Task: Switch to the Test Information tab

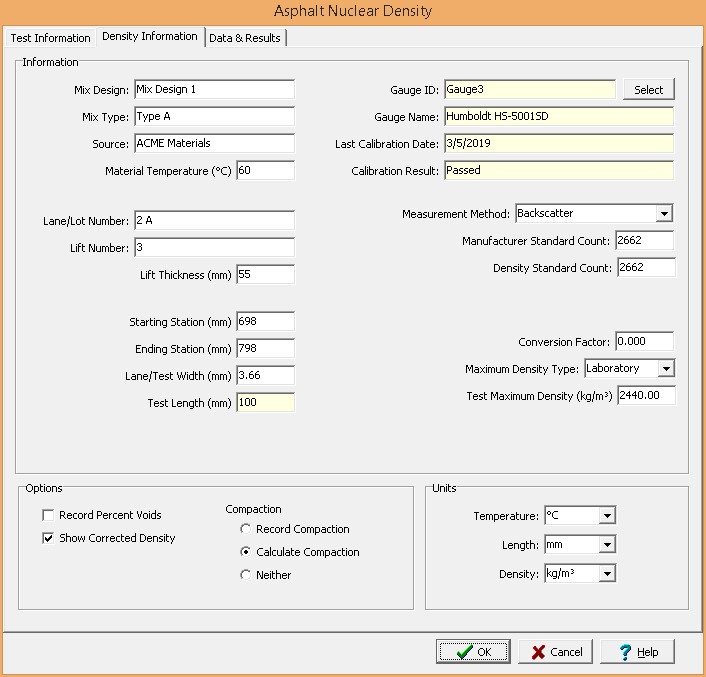Action: [x=50, y=38]
